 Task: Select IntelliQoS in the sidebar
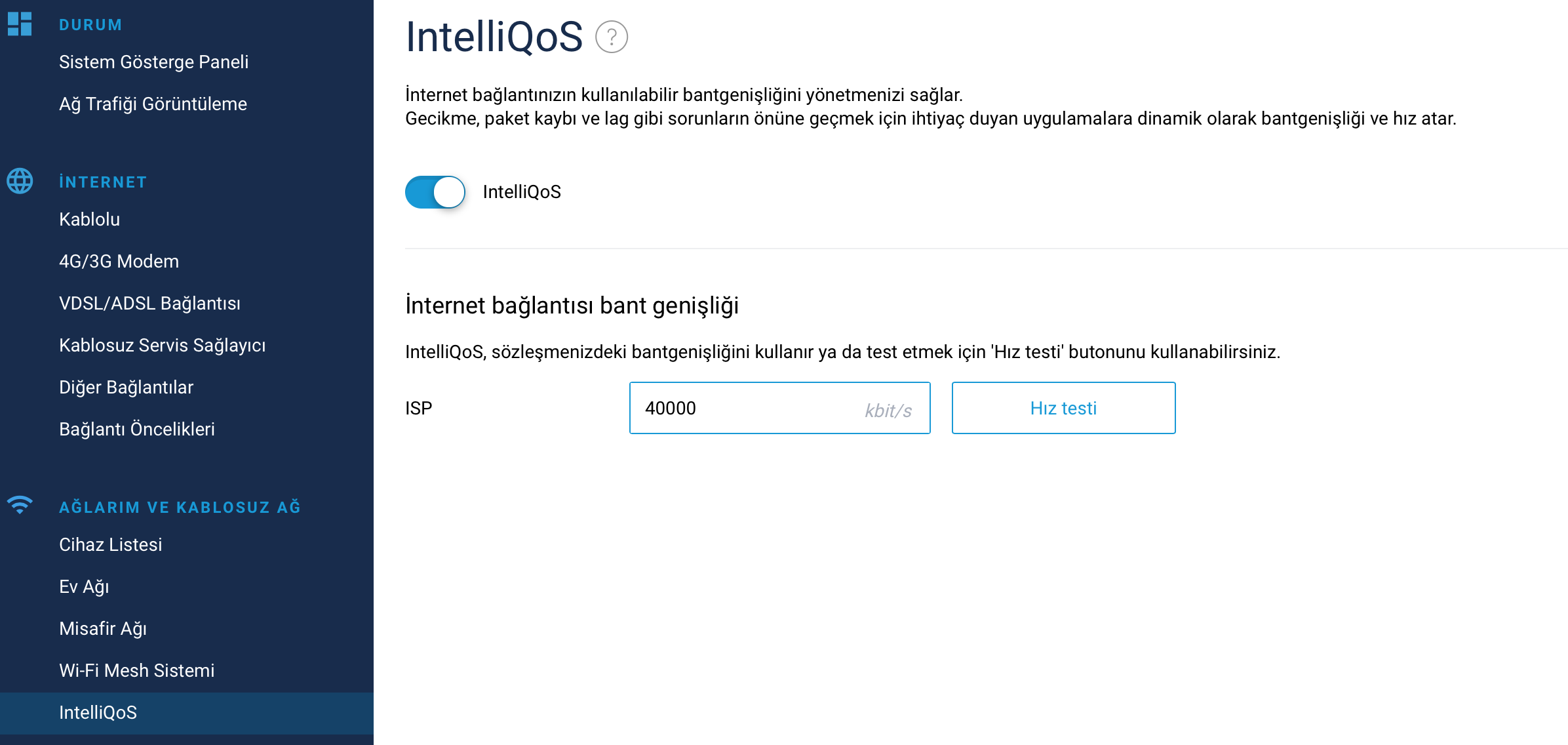tap(187, 713)
